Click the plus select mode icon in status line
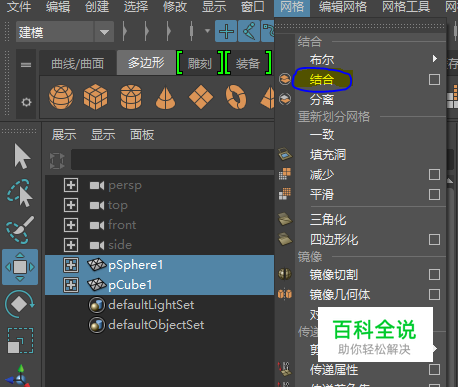458x387 pixels. 226,31
